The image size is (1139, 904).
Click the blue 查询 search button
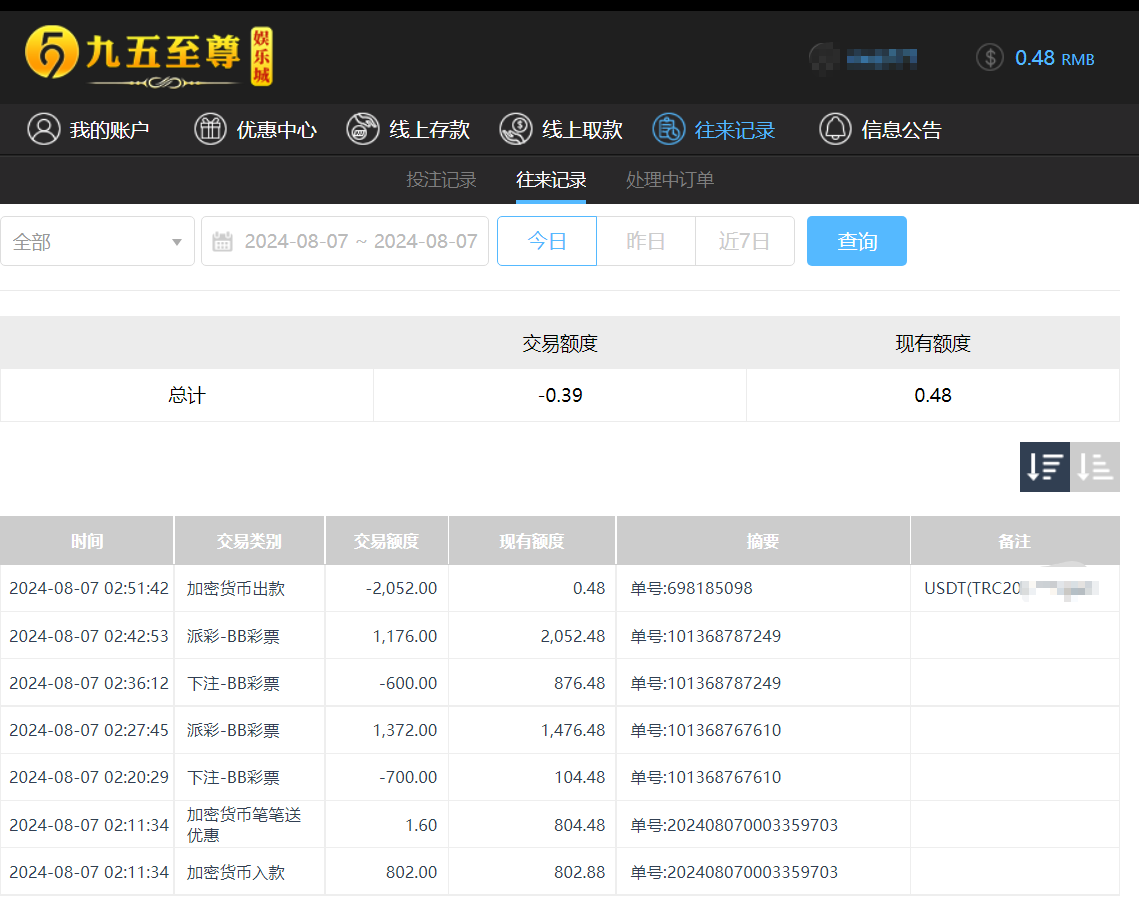(856, 240)
